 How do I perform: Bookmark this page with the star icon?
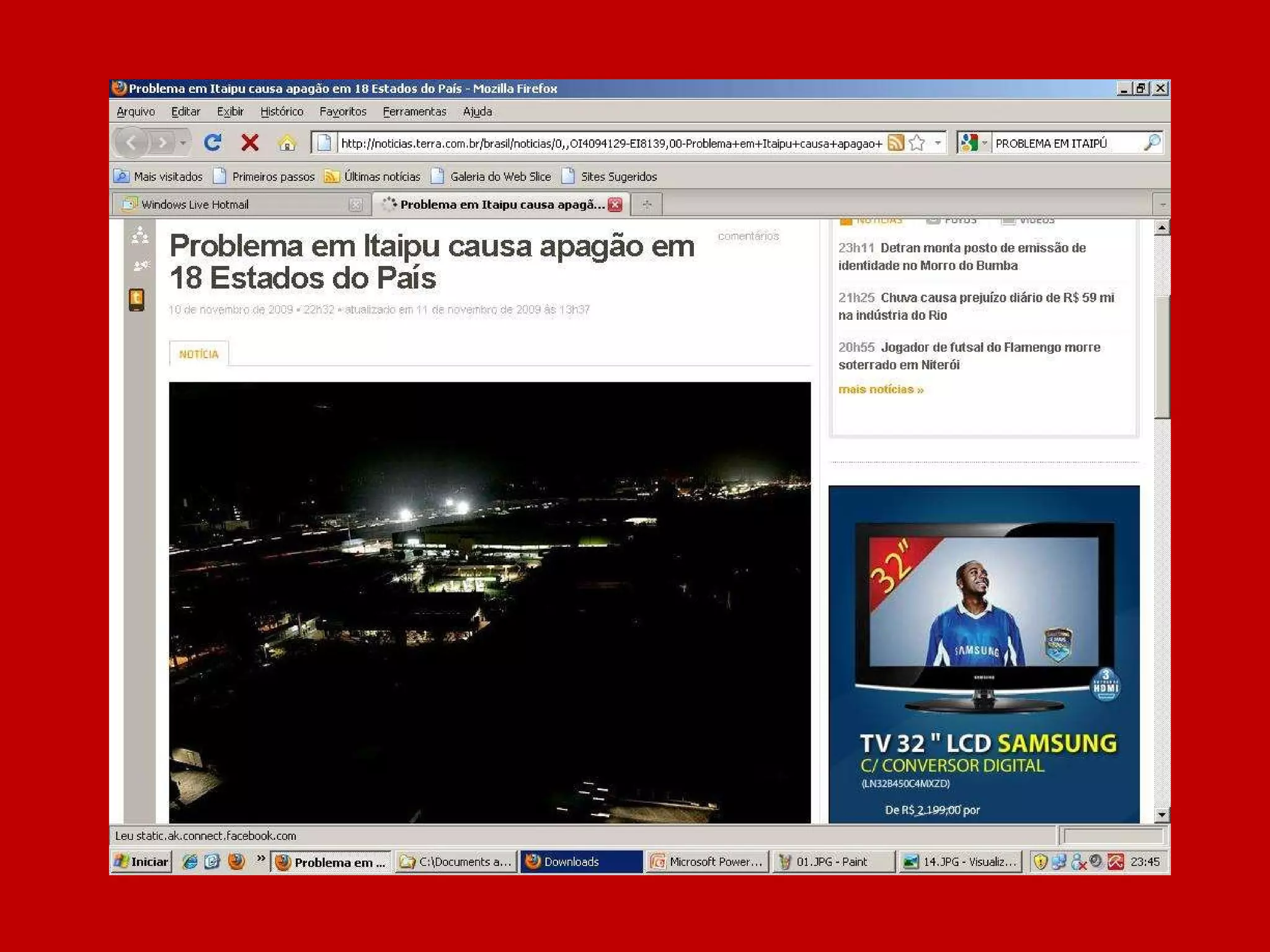pyautogui.click(x=917, y=143)
